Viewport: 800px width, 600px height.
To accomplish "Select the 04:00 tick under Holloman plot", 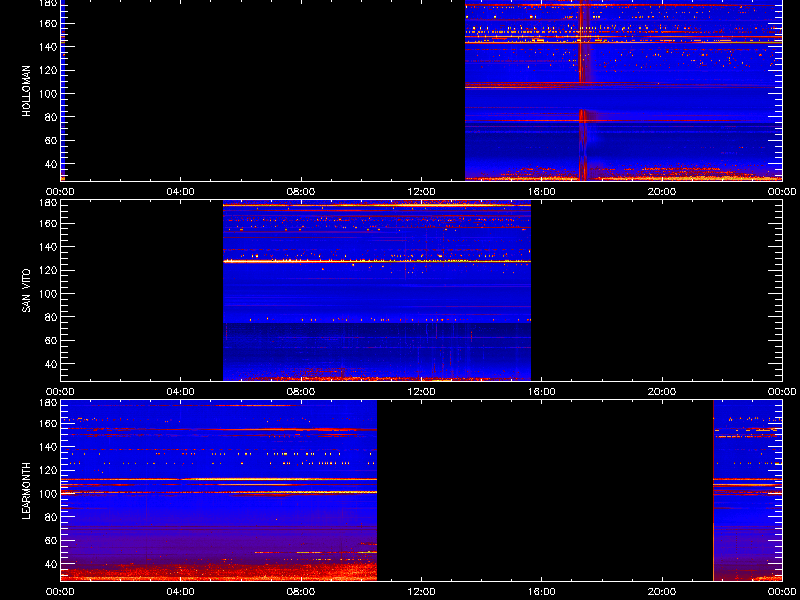I will pyautogui.click(x=181, y=192).
